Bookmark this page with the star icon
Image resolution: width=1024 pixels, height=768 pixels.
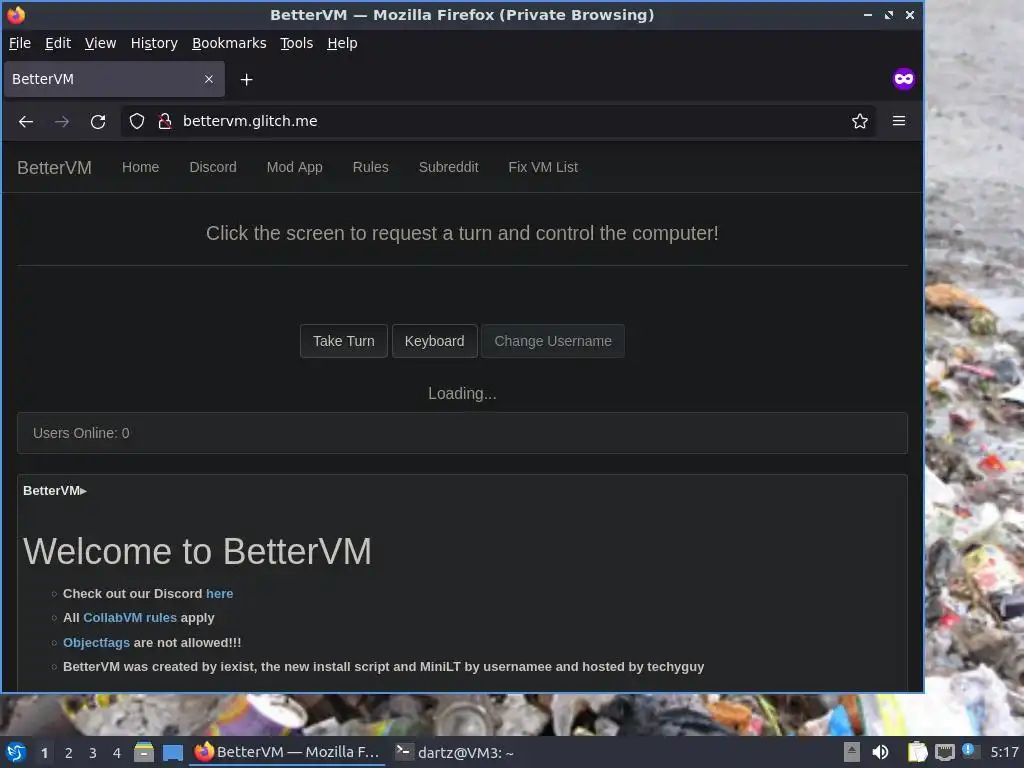click(x=859, y=121)
